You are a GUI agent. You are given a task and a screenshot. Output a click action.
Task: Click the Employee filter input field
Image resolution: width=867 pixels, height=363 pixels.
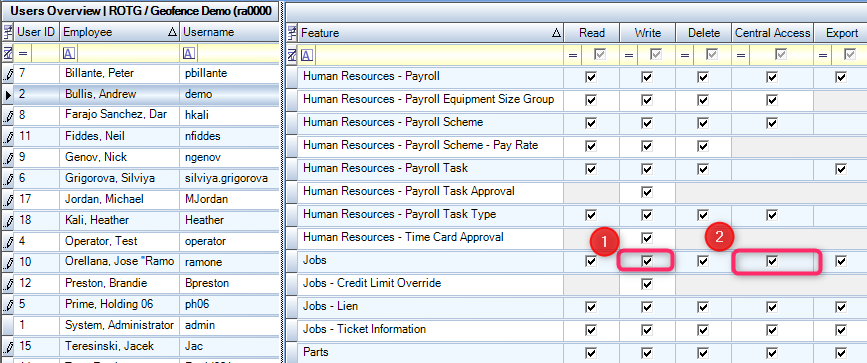tap(127, 54)
